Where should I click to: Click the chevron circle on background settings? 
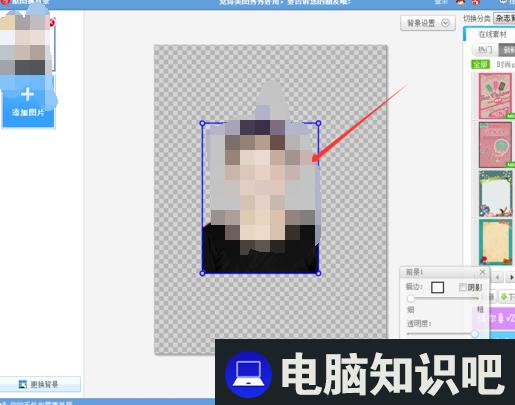pyautogui.click(x=445, y=23)
